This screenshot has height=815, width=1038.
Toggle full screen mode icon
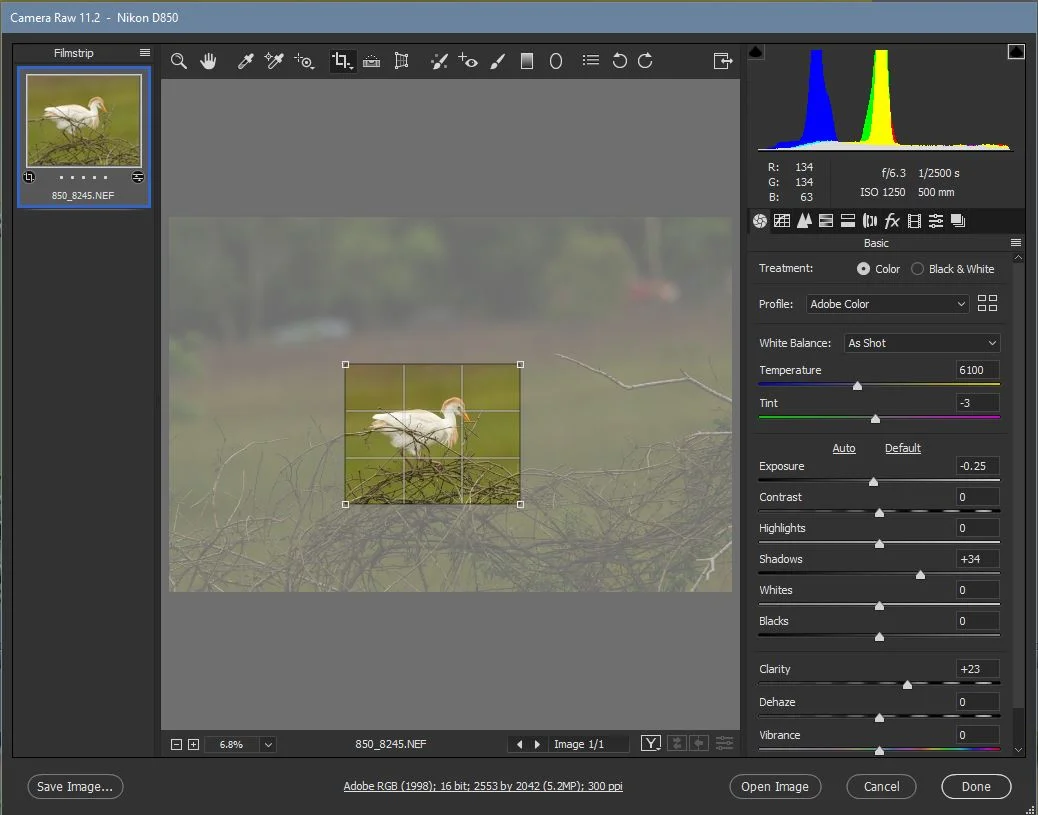tap(722, 61)
